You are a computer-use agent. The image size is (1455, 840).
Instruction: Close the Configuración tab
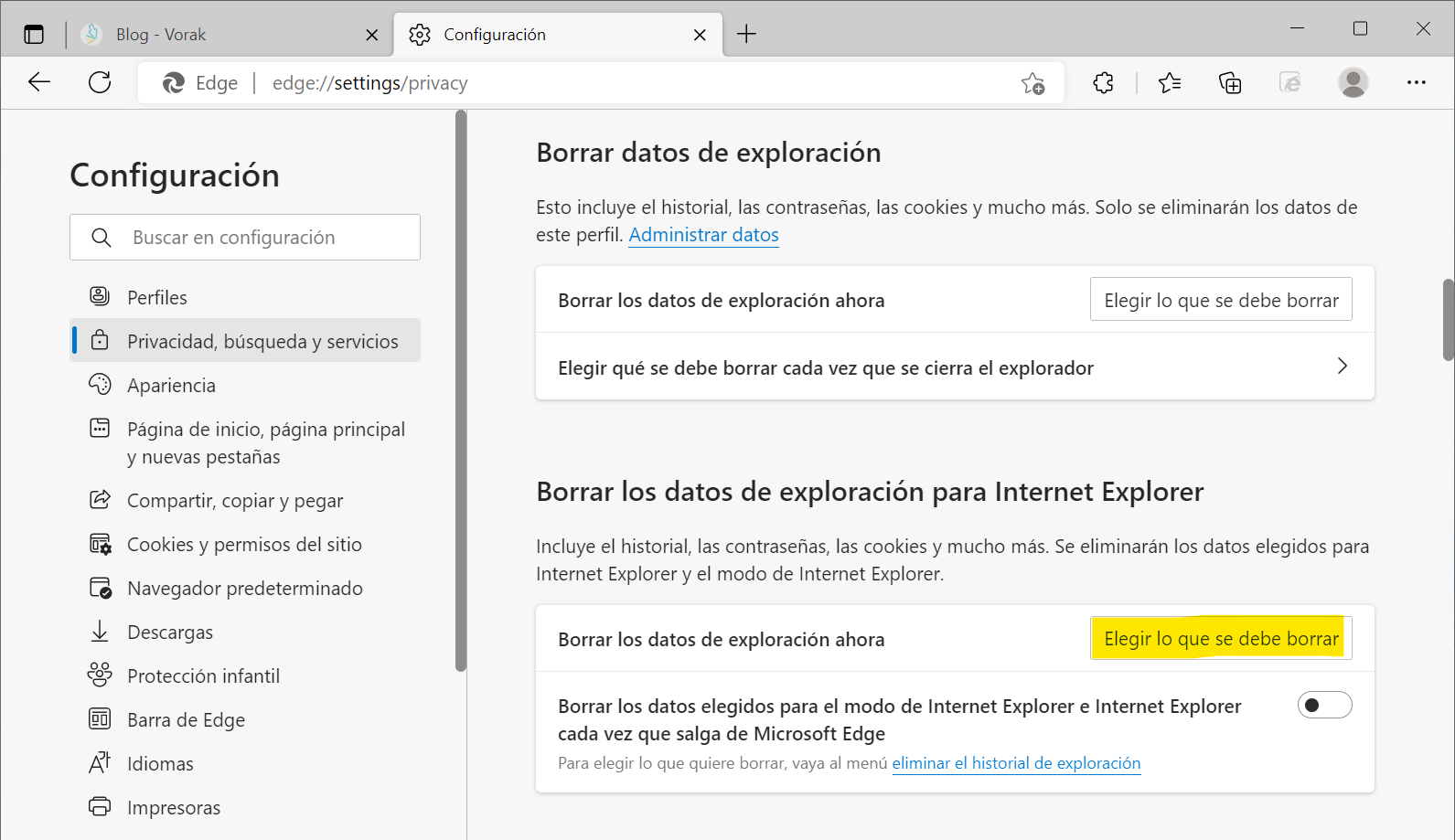(x=700, y=35)
